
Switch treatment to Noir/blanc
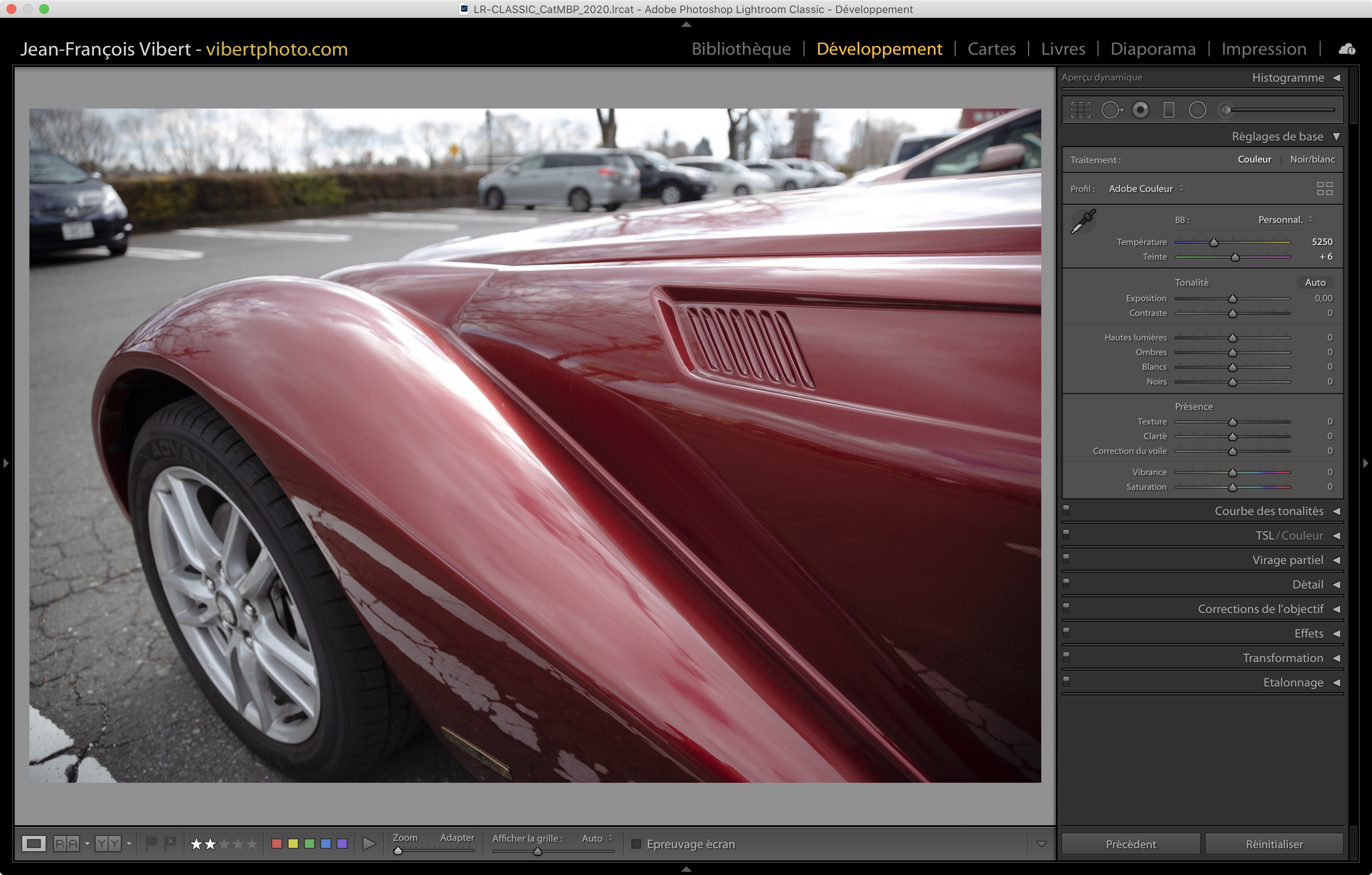click(x=1312, y=160)
